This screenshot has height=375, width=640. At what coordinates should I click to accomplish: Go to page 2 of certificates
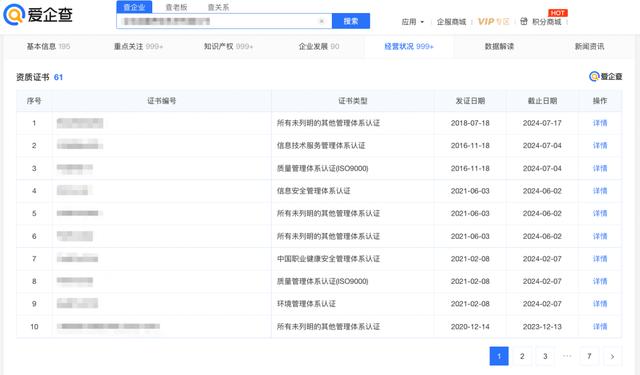click(522, 356)
